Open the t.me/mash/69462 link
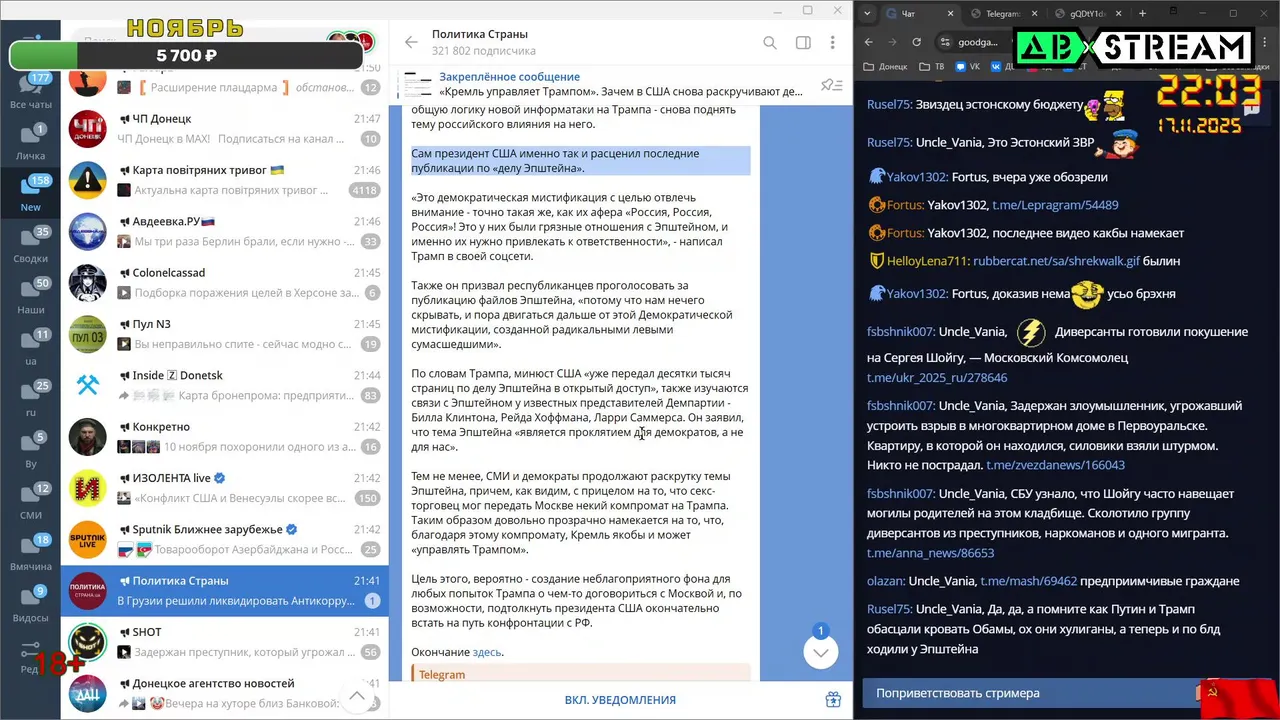 [x=1028, y=581]
